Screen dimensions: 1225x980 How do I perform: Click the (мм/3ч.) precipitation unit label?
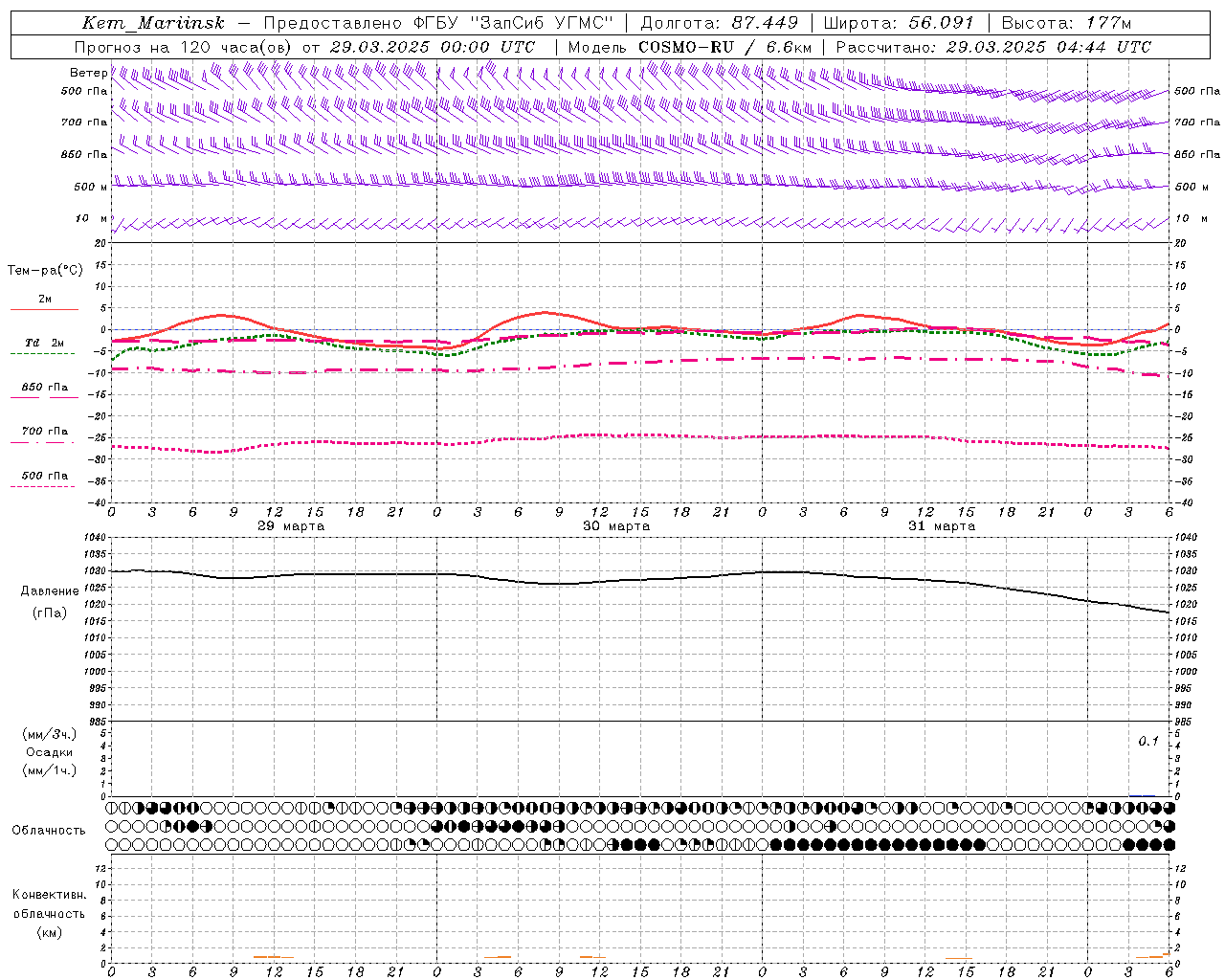tap(50, 734)
